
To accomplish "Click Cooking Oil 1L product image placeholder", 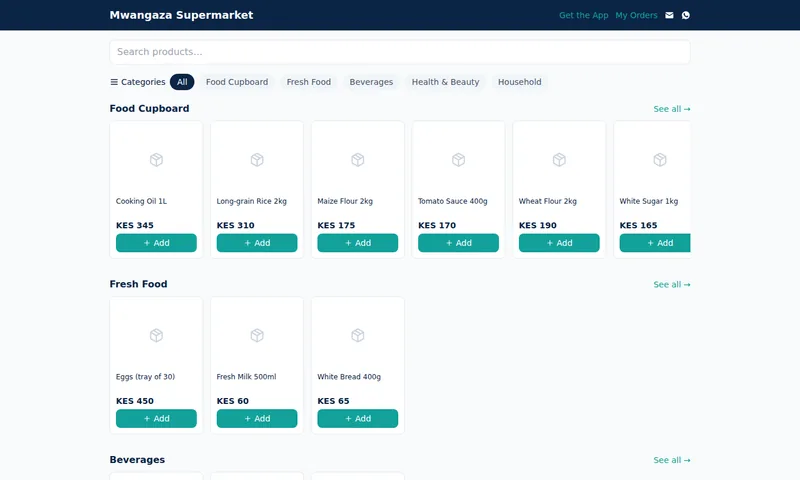I will click(x=156, y=160).
